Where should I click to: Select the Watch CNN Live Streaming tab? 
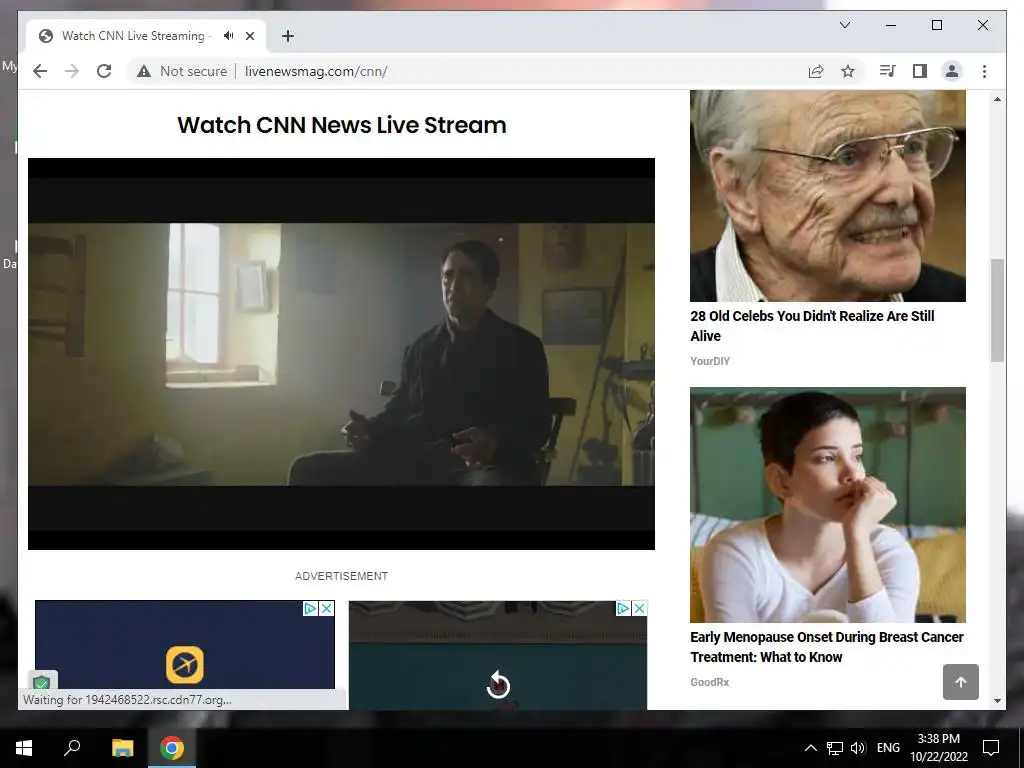(x=146, y=36)
